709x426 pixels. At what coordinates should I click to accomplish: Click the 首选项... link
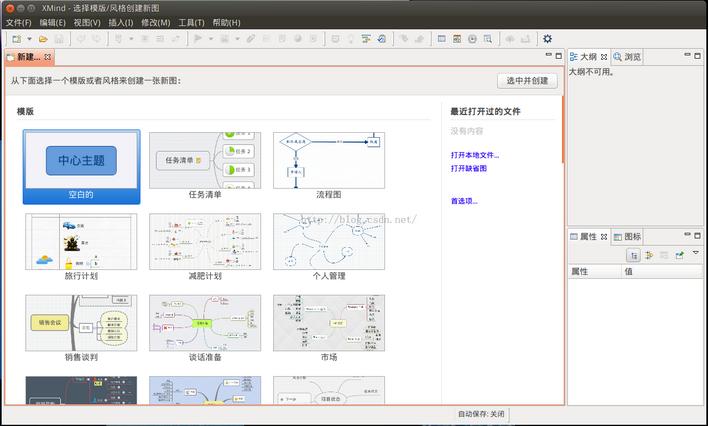(464, 201)
